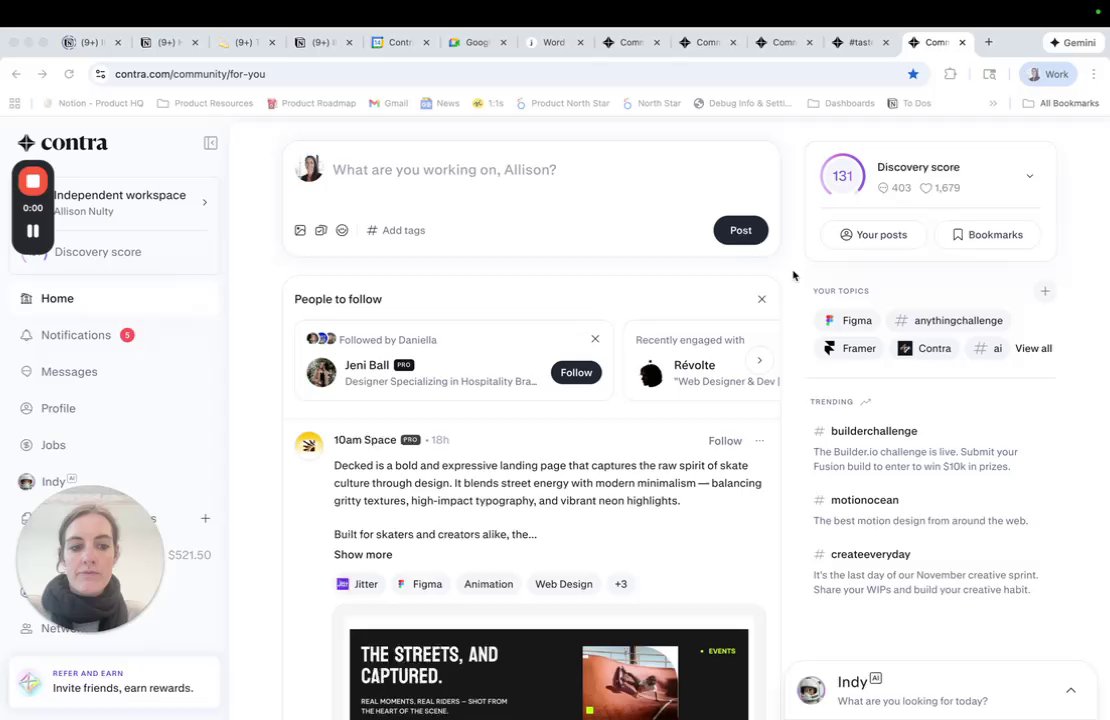Follow Jeni Ball
Screen dimensions: 1110x720
click(576, 372)
